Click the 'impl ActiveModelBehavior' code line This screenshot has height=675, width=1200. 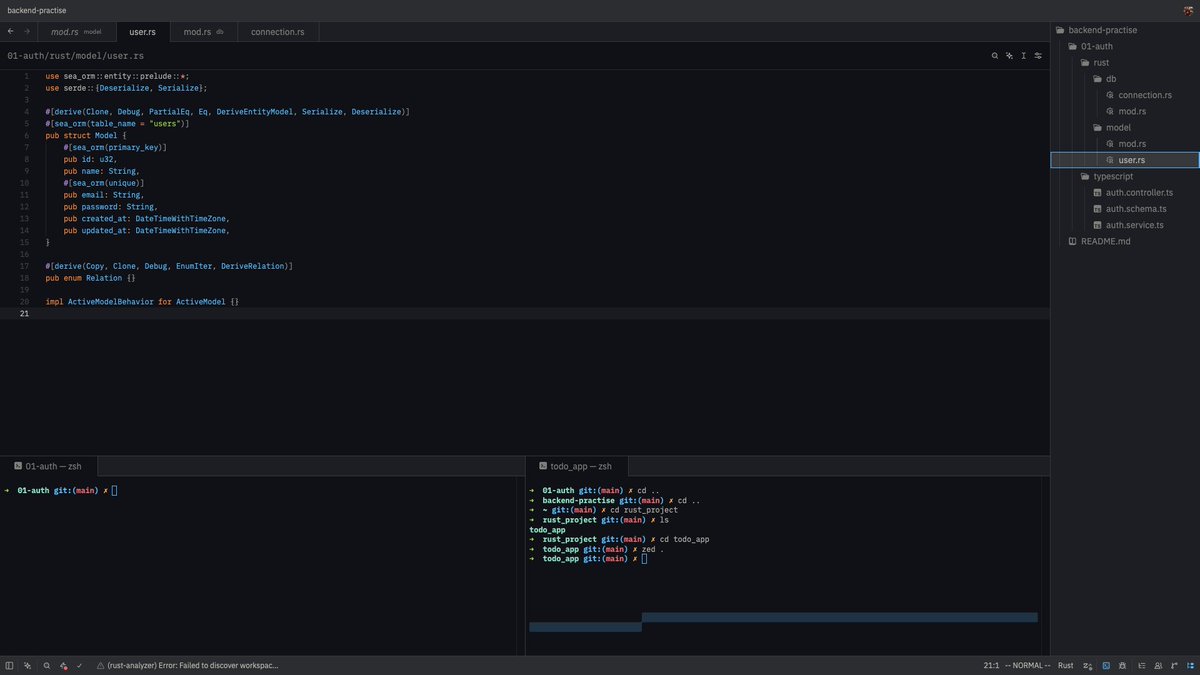[x=142, y=301]
